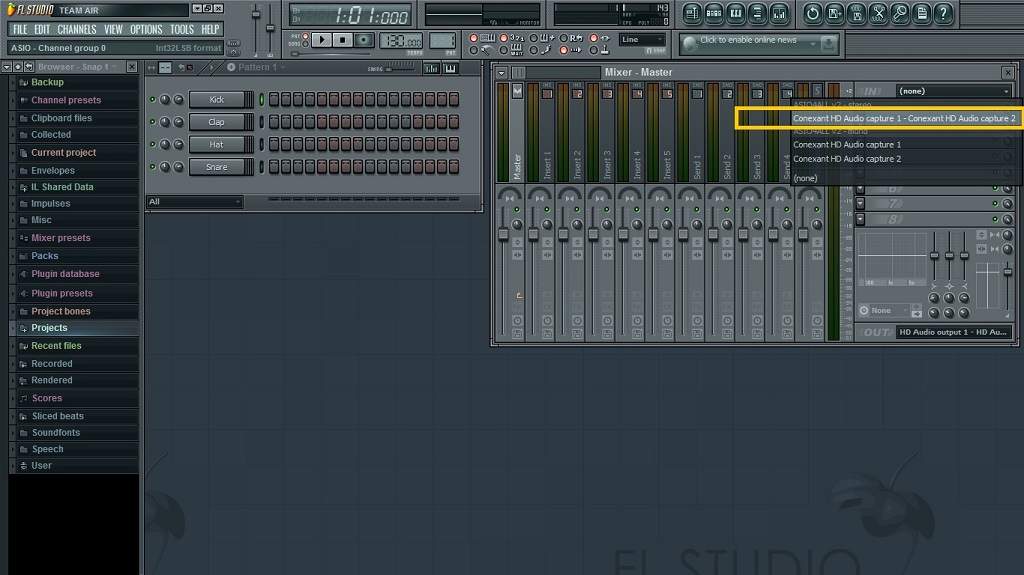The height and width of the screenshot is (575, 1024).
Task: Open the All channel filter dropdown
Action: point(195,202)
